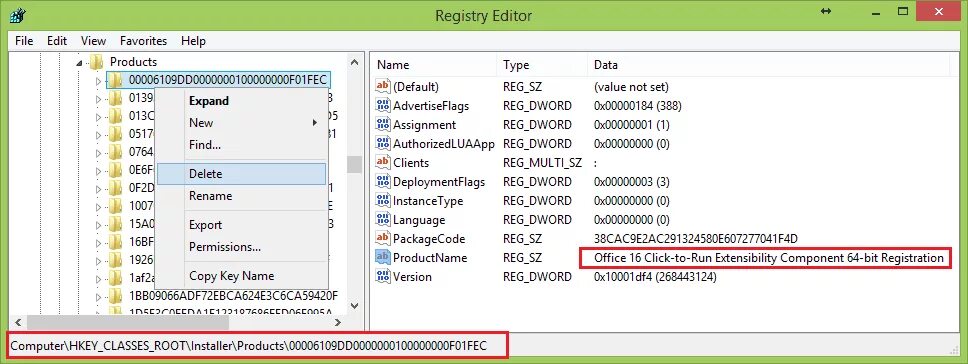This screenshot has height=364, width=968.
Task: Expand the key starting with 013C
Action: click(98, 116)
